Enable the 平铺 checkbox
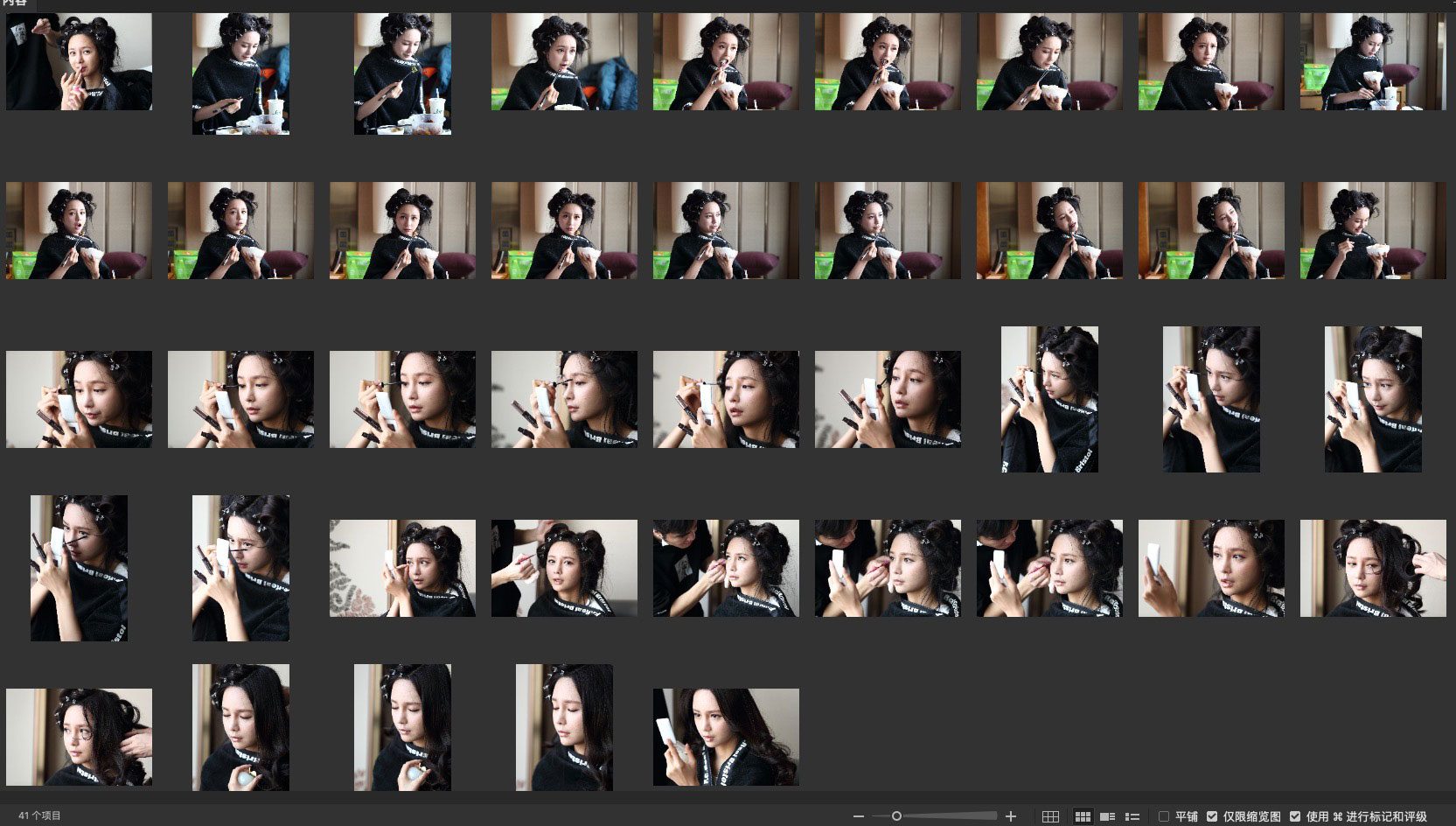 (x=1164, y=816)
